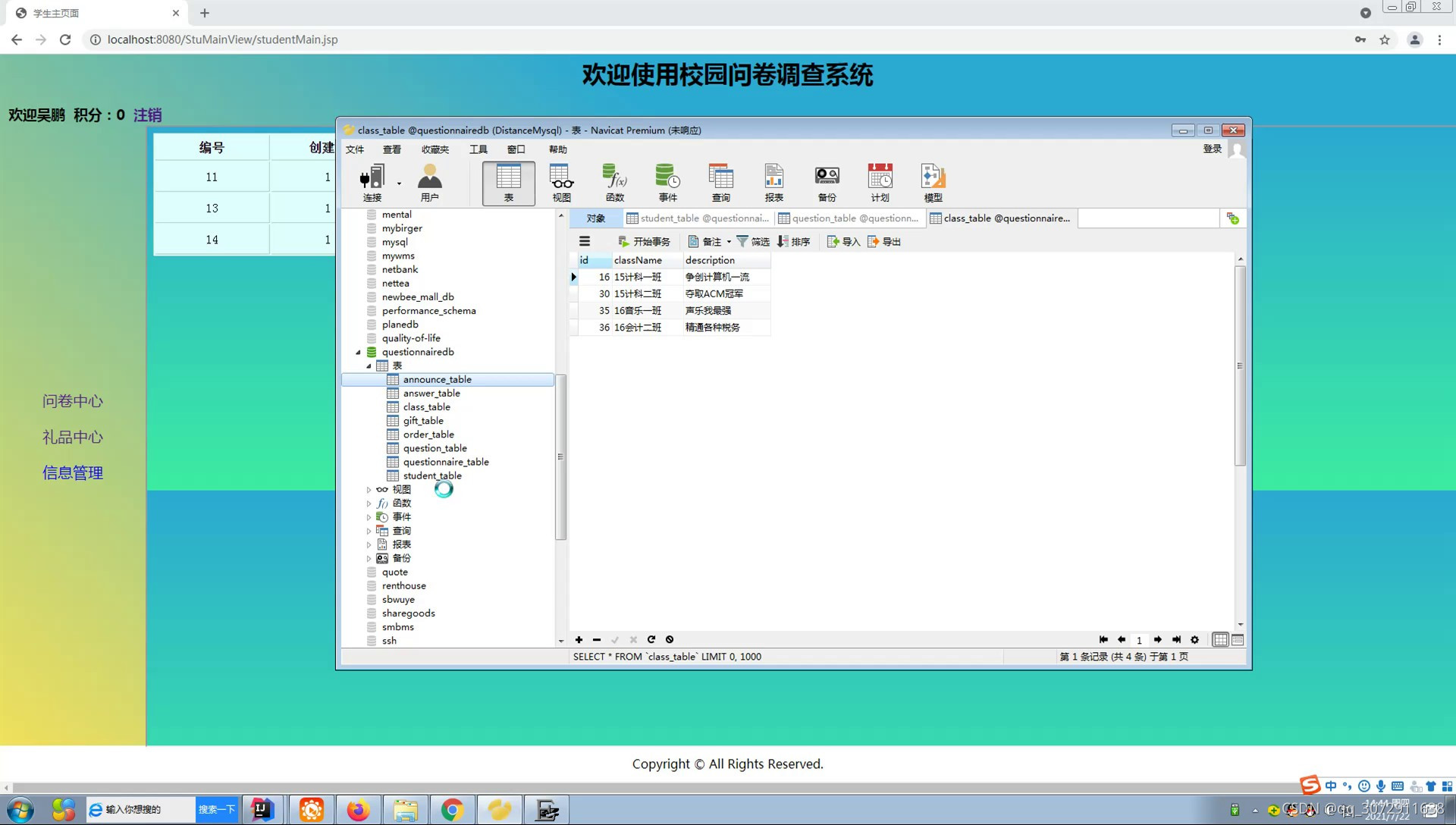The height and width of the screenshot is (825, 1456).
Task: Click the delete record minus icon
Action: 597,640
